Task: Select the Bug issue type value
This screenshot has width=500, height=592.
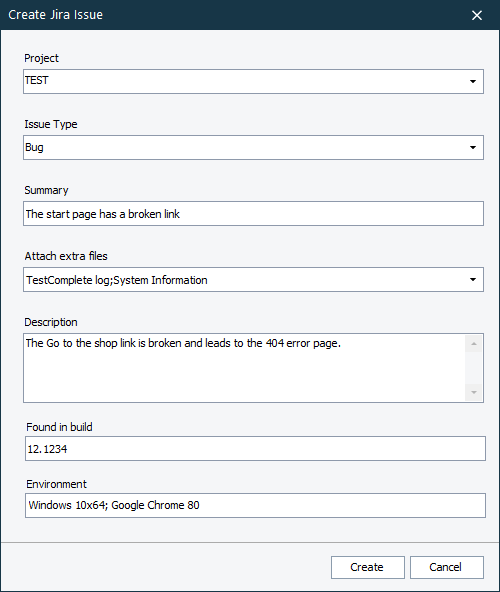Action: [34, 147]
